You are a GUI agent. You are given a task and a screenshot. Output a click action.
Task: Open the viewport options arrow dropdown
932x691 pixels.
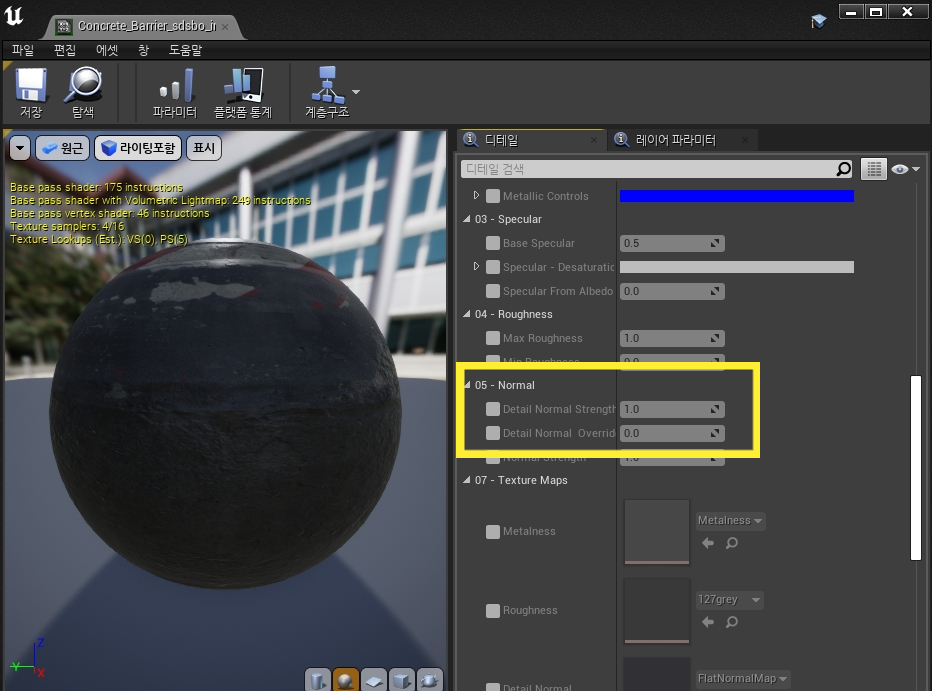tap(20, 148)
